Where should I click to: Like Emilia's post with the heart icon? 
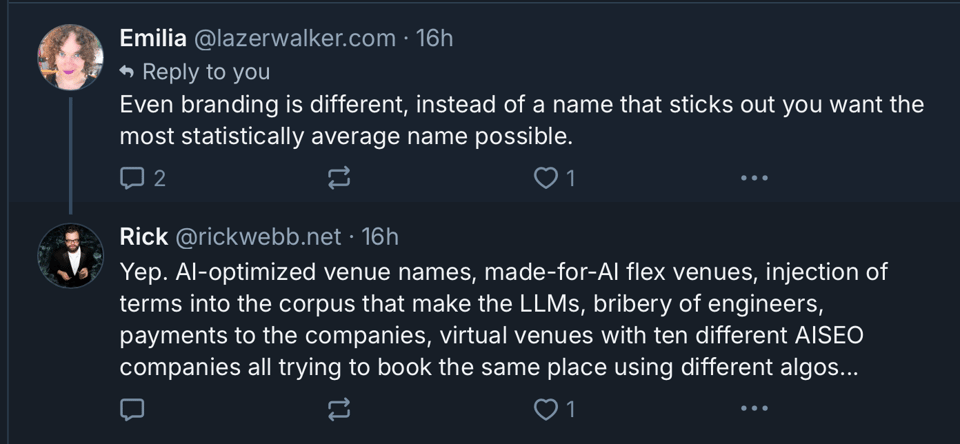click(546, 180)
